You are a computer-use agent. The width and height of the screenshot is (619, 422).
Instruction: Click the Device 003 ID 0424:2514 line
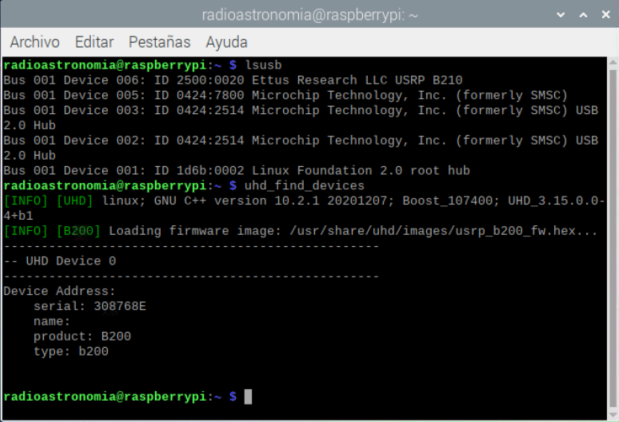pyautogui.click(x=301, y=118)
